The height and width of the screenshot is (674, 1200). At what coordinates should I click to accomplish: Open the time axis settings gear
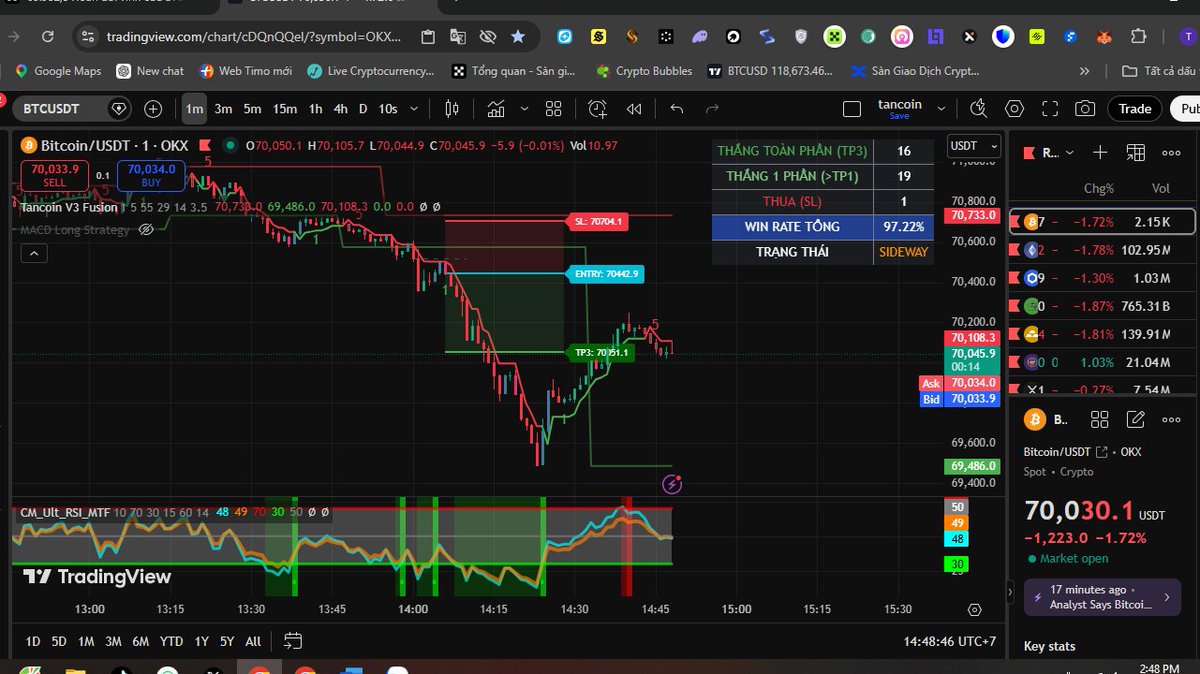point(974,609)
